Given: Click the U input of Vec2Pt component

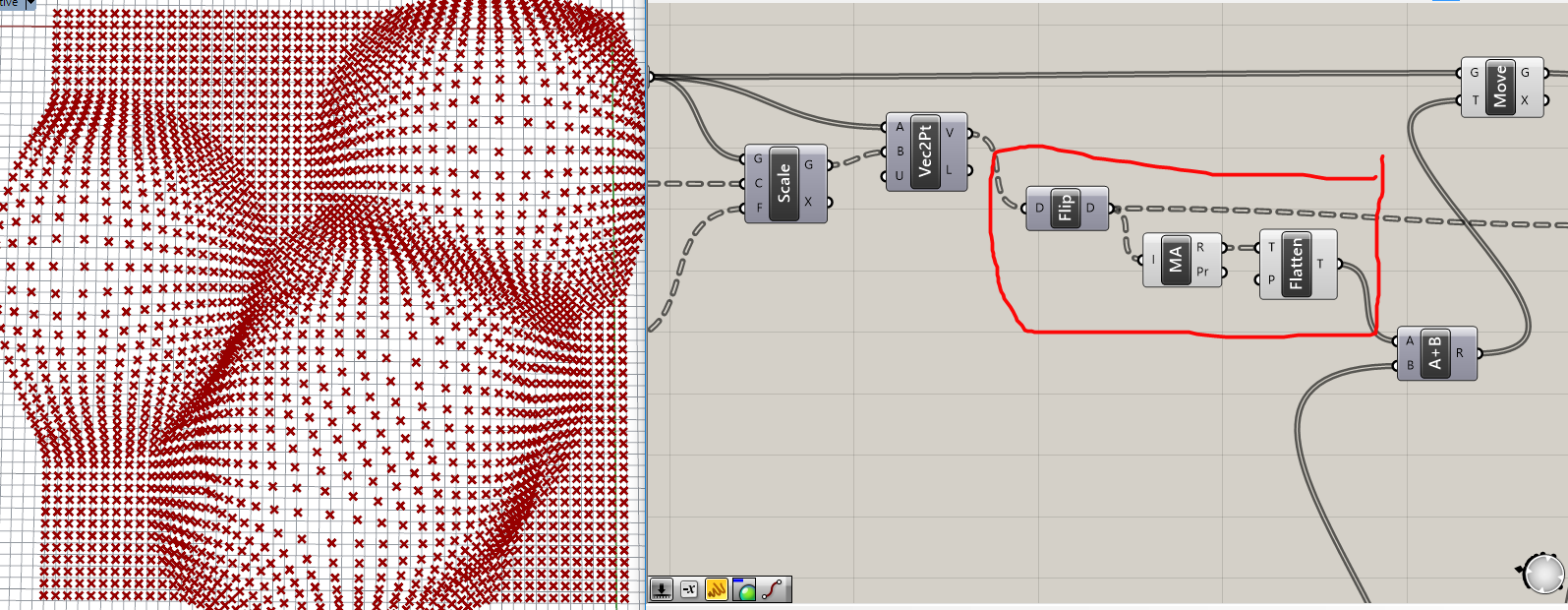Looking at the screenshot, I should (899, 176).
